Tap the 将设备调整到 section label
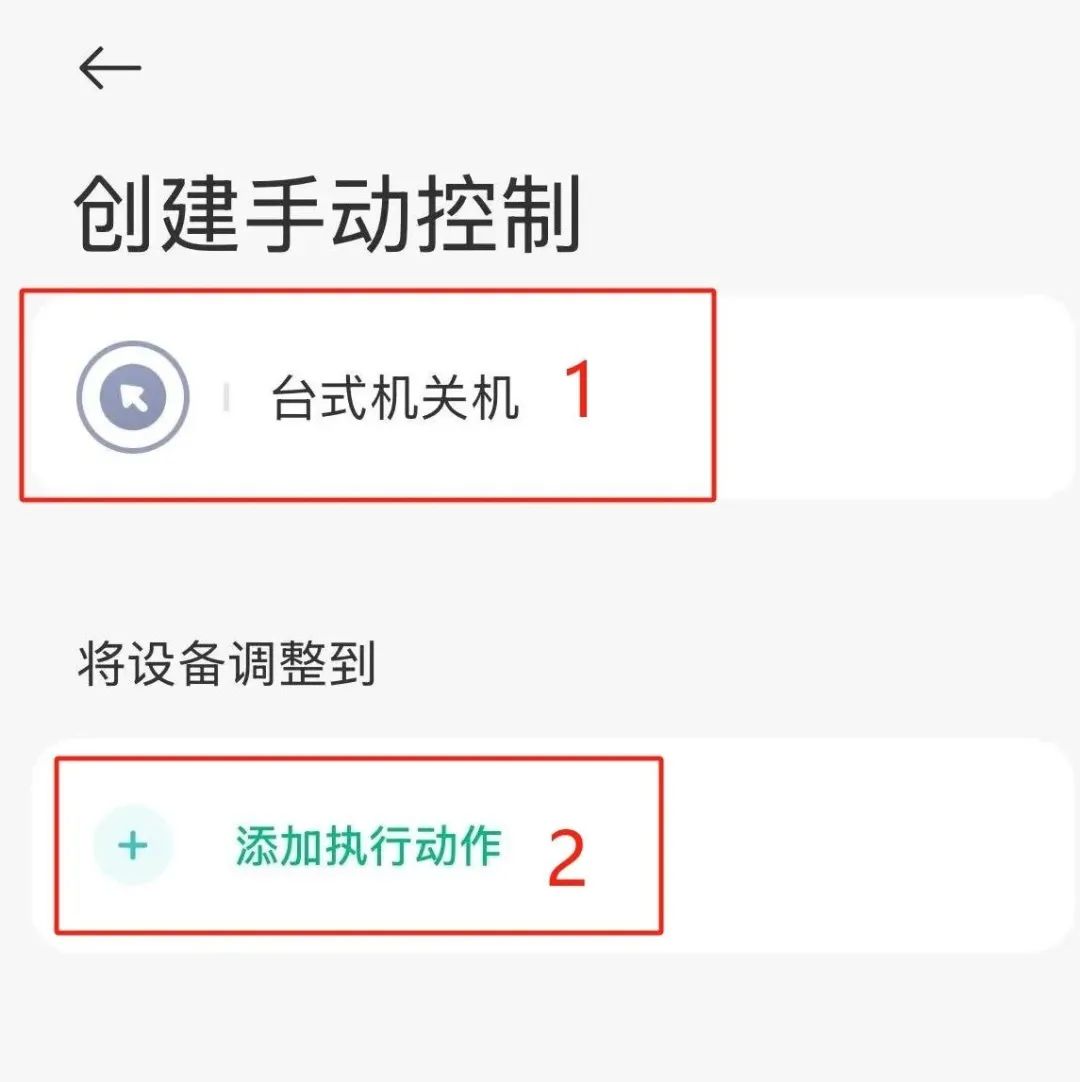 [x=226, y=663]
